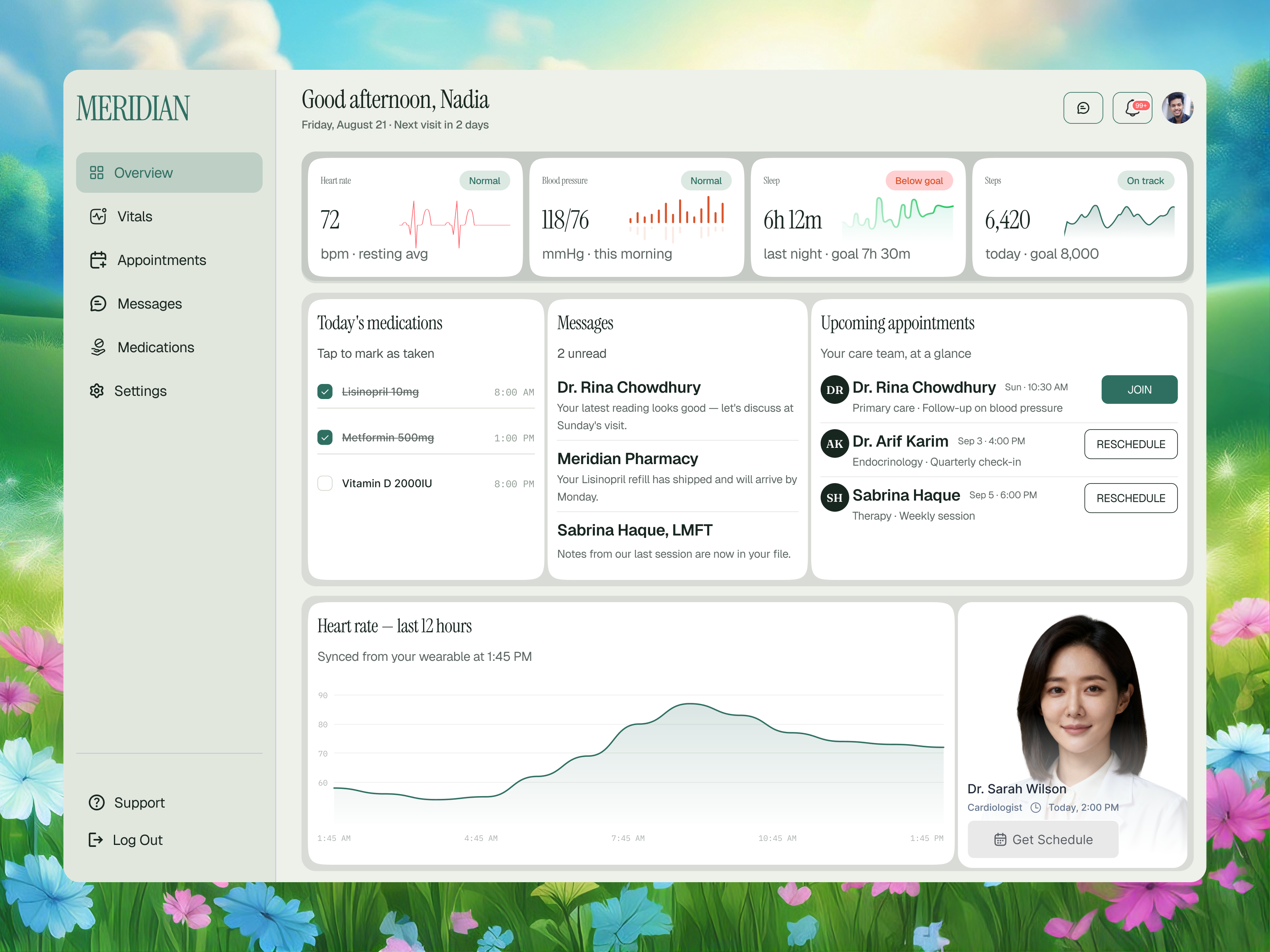Open the Sleep summary card

[858, 217]
